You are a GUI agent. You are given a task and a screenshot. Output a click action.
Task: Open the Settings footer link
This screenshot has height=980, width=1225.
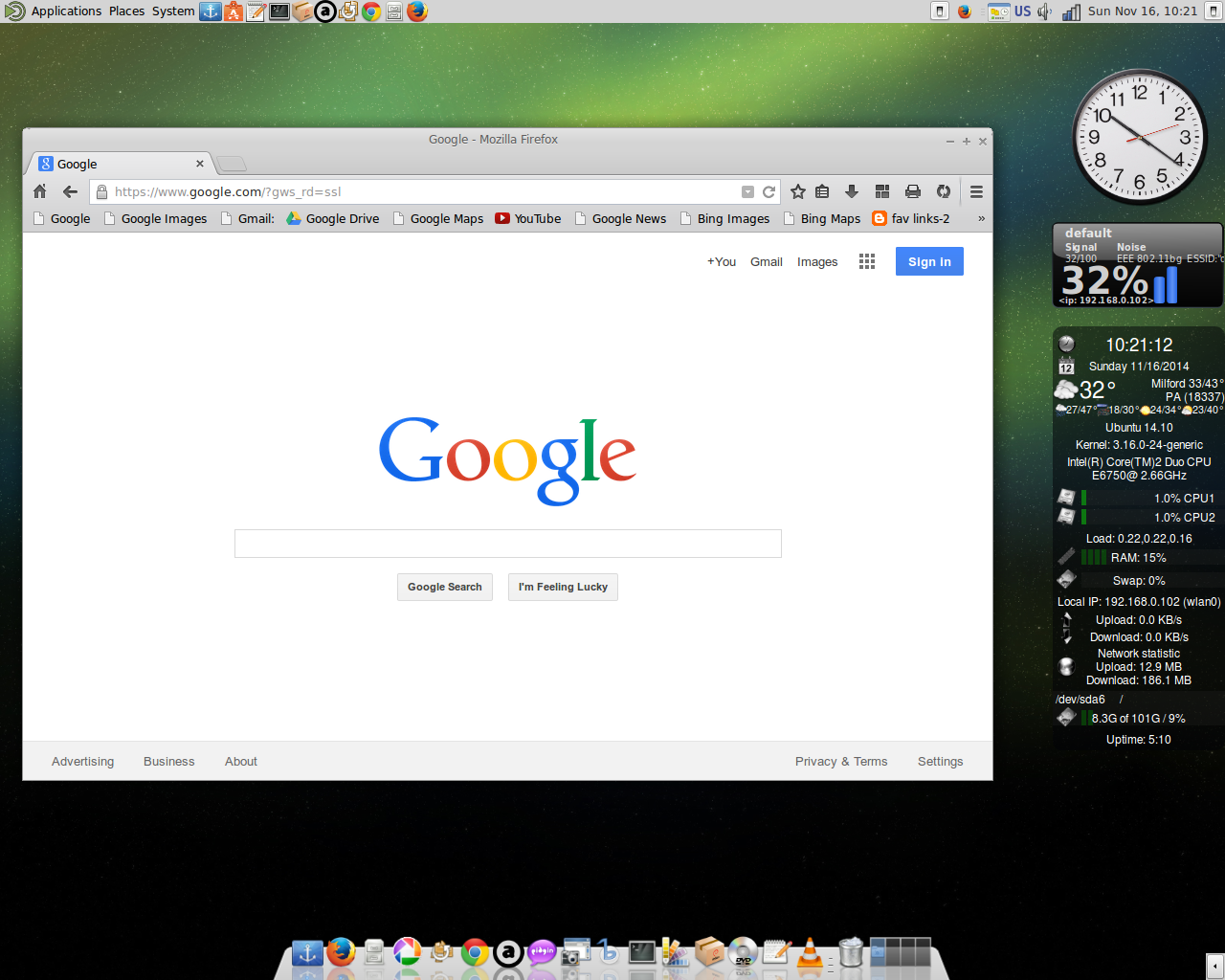[x=941, y=761]
